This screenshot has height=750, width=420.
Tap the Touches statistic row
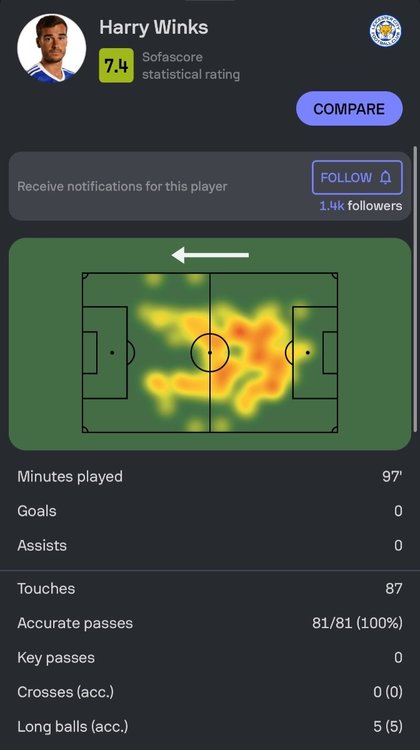point(210,588)
